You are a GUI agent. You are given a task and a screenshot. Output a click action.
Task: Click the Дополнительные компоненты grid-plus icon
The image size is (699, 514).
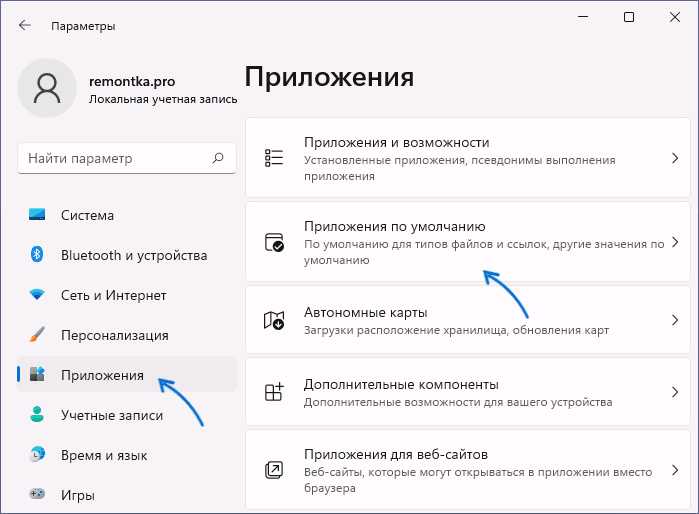274,392
